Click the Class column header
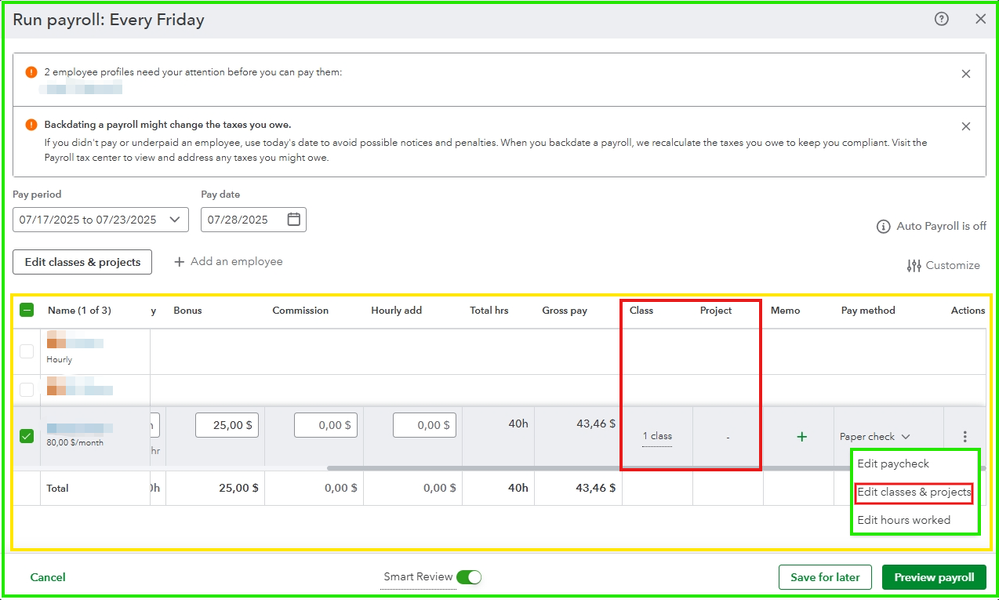Image resolution: width=999 pixels, height=600 pixels. 641,310
